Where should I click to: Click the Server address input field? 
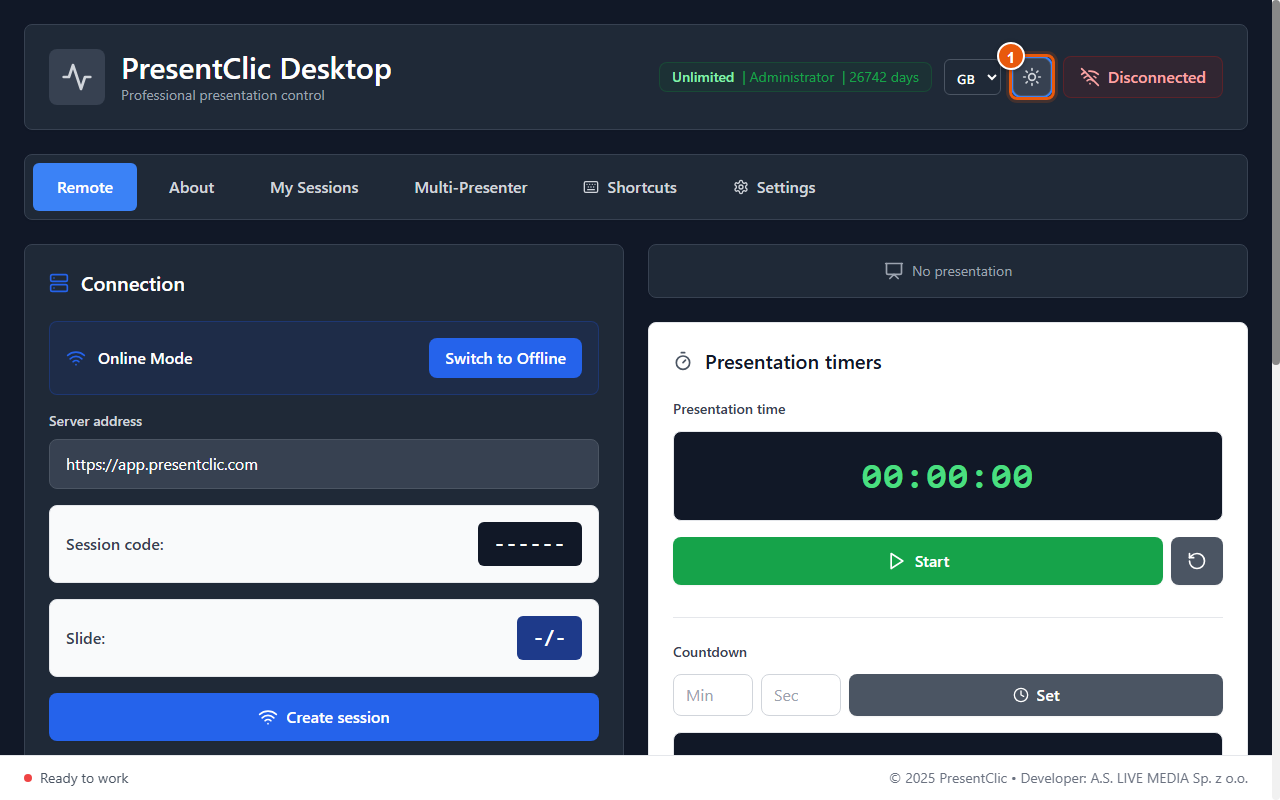tap(324, 464)
